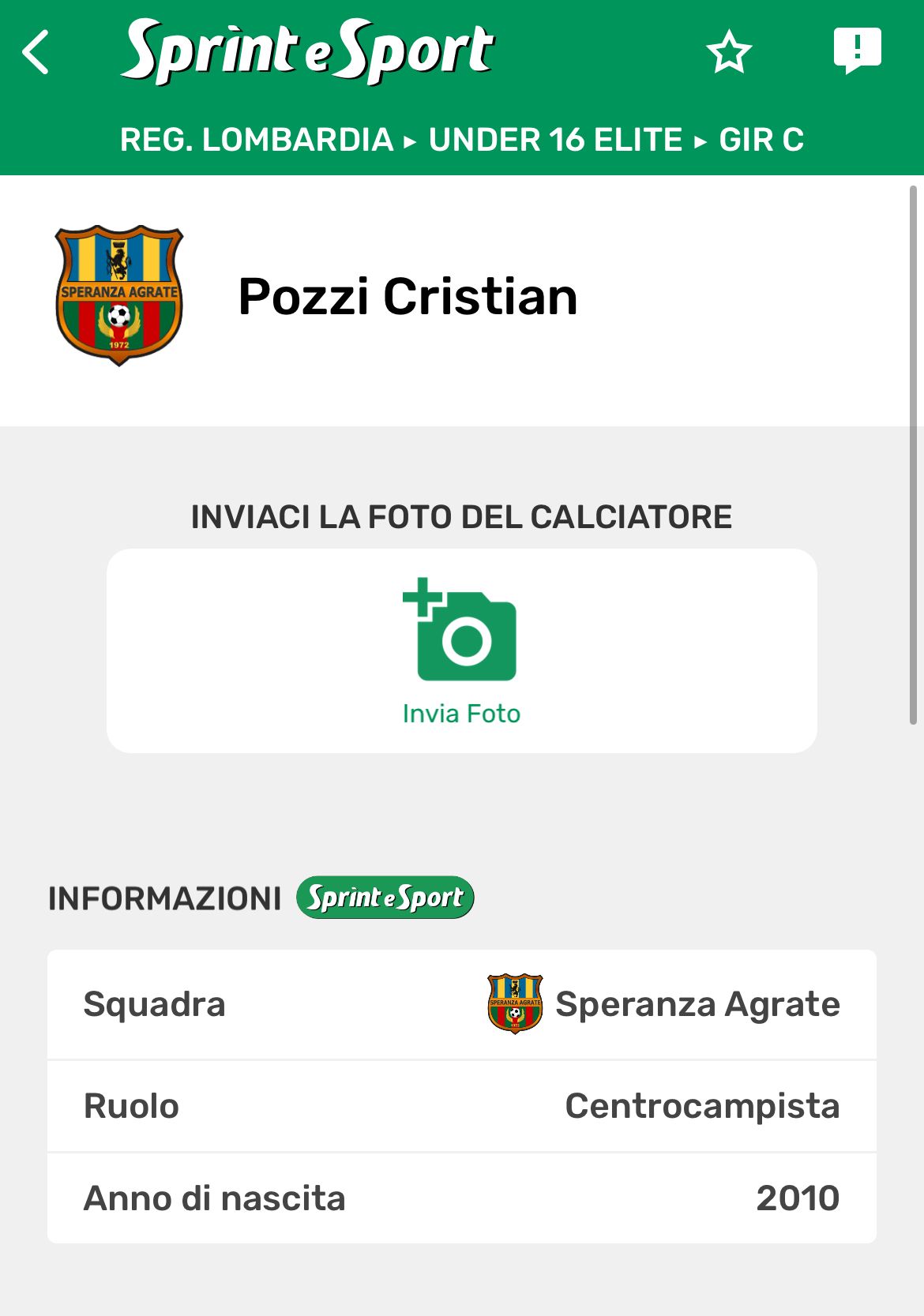Tap the large Speranza Agrate team crest
Image resolution: width=924 pixels, height=1316 pixels.
coord(119,295)
